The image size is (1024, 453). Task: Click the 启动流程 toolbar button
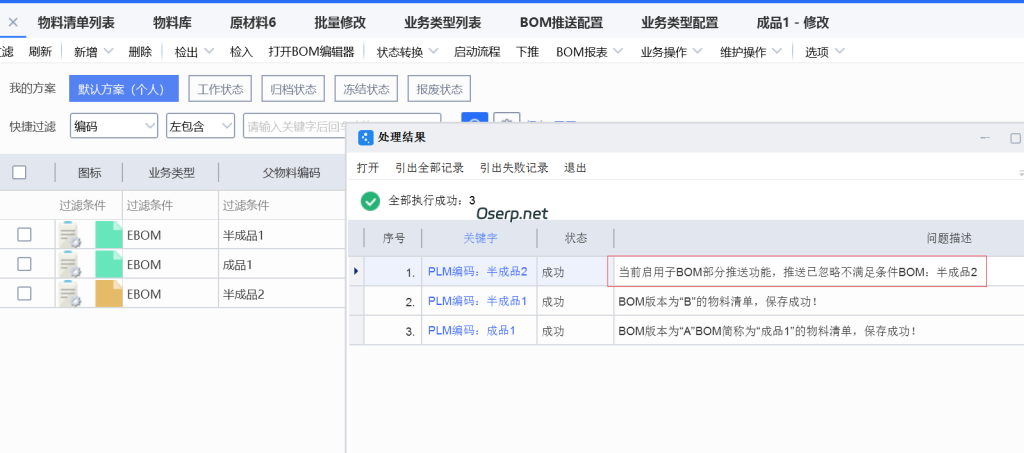pos(477,52)
